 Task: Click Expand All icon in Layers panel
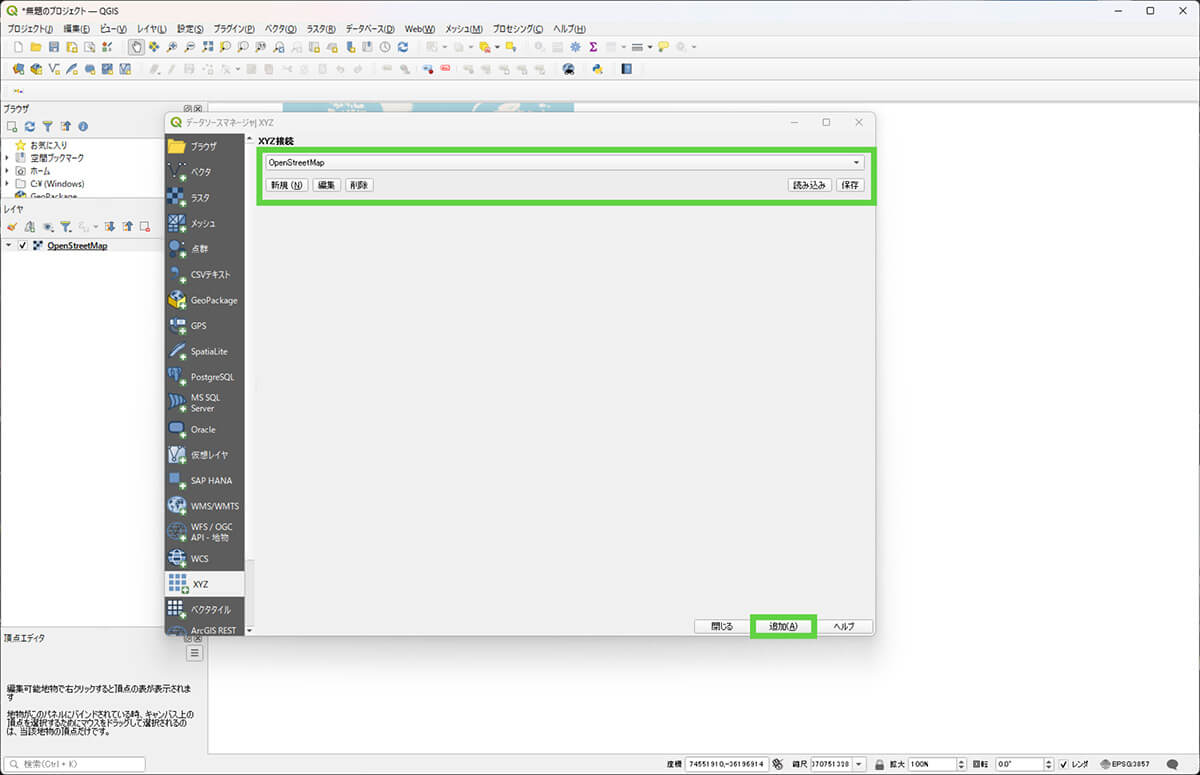110,227
